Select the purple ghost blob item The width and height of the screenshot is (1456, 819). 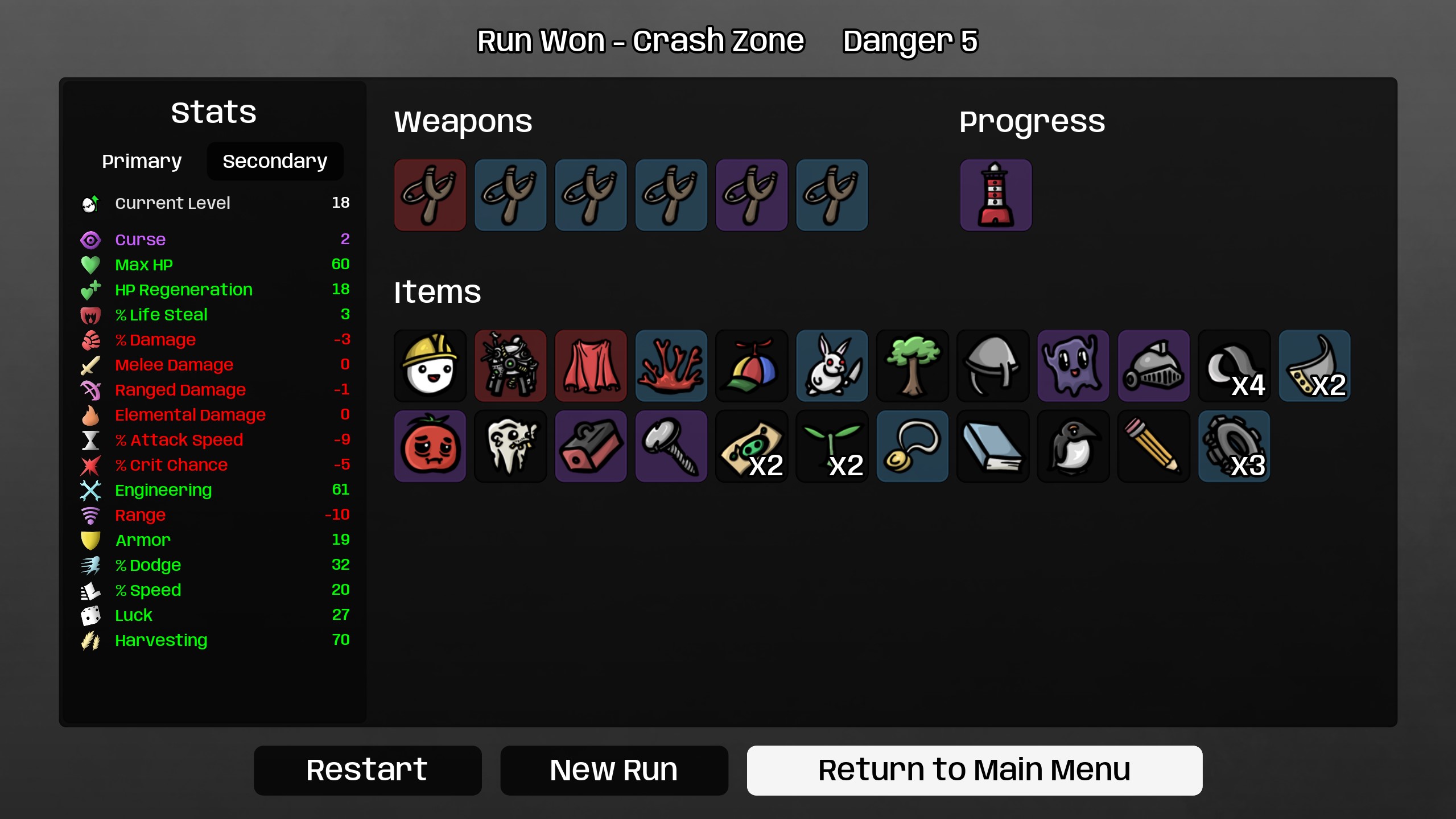tap(1073, 366)
